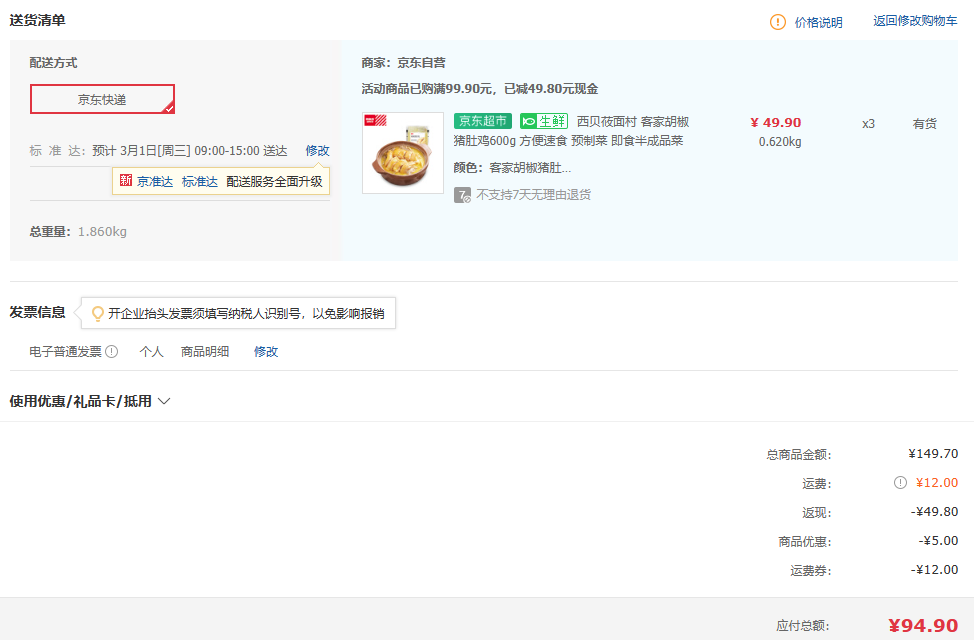Click the lightbulb tip icon in invoice notice

pos(98,313)
